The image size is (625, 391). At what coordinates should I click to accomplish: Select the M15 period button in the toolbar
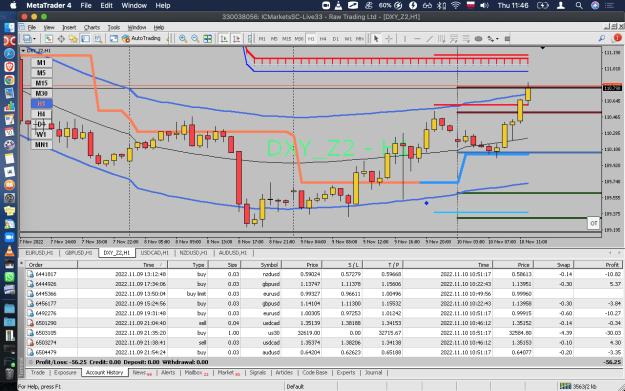[286, 39]
